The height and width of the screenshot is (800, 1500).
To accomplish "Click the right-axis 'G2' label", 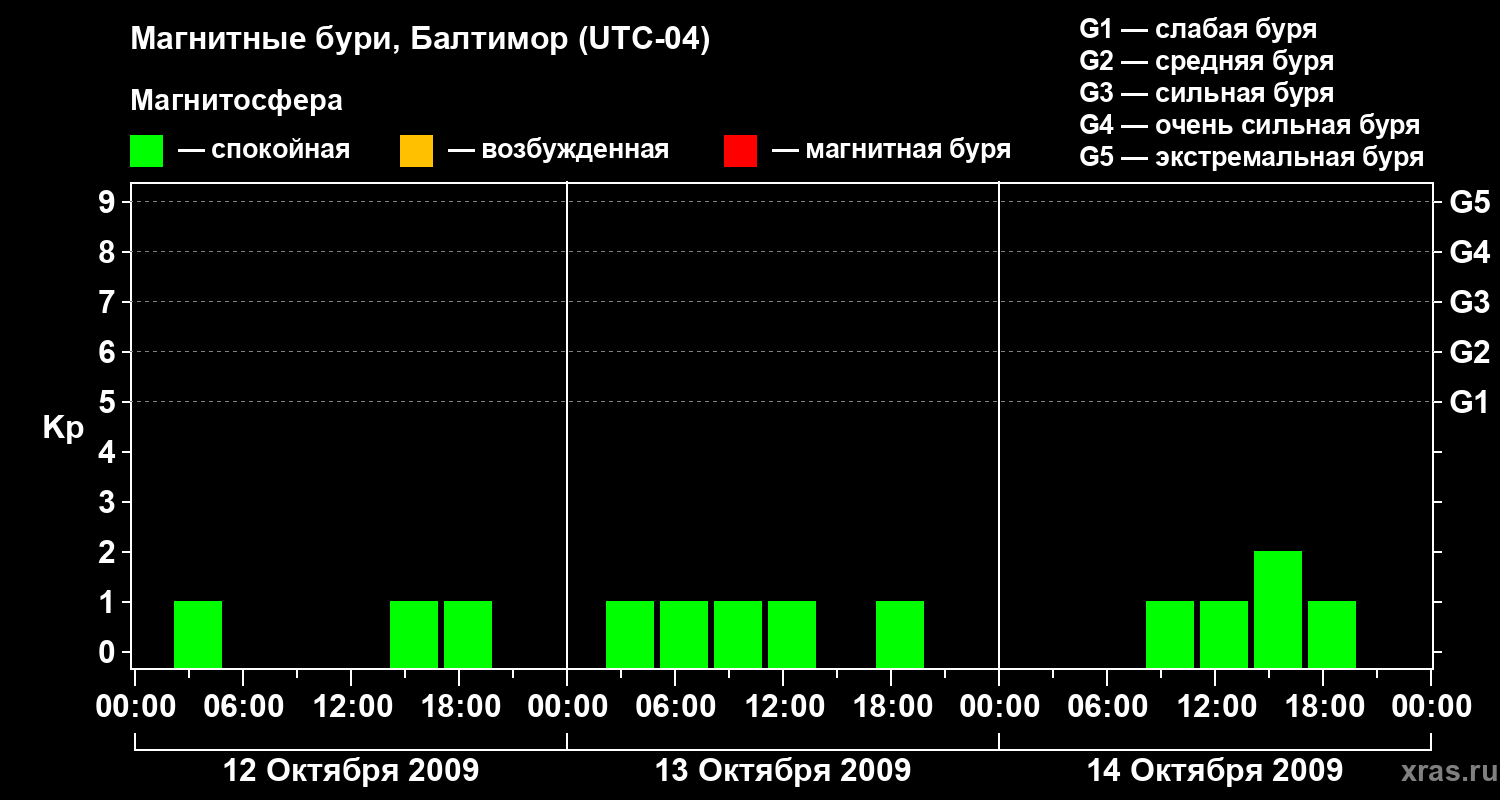I will pyautogui.click(x=1470, y=352).
